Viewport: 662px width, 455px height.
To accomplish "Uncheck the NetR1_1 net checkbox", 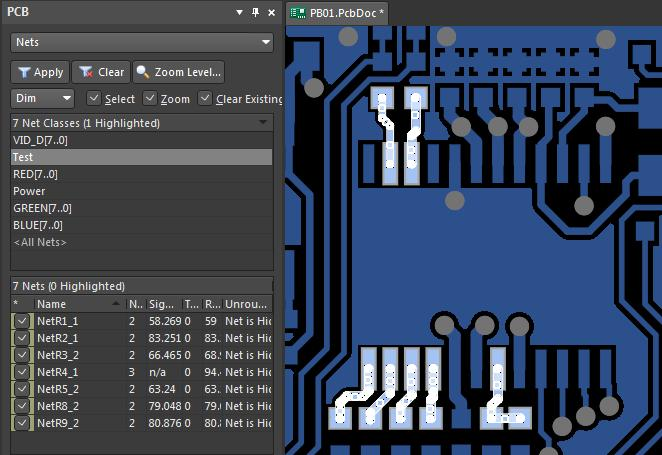I will pyautogui.click(x=22, y=321).
